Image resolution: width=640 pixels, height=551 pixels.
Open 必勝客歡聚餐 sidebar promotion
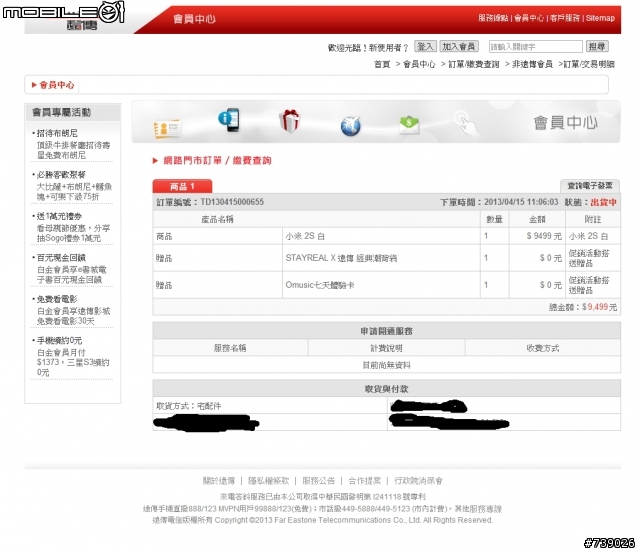[x=61, y=175]
